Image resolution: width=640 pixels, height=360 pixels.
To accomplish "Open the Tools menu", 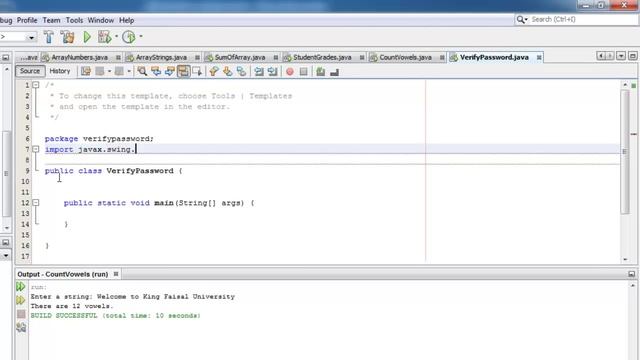I will [x=74, y=20].
